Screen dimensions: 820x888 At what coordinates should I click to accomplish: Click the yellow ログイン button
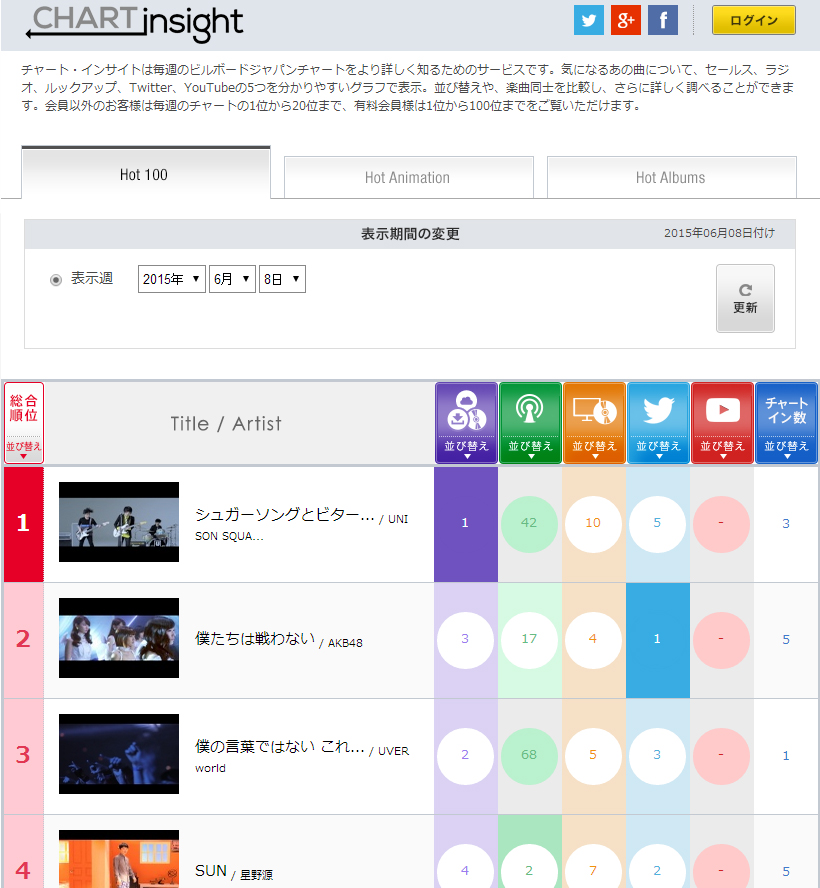754,20
